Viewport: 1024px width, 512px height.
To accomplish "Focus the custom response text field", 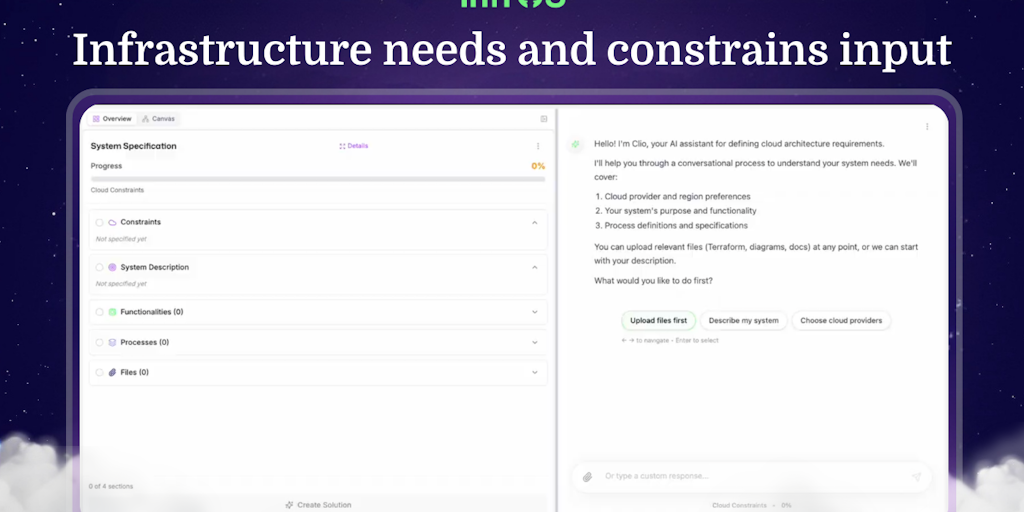I will pos(751,477).
